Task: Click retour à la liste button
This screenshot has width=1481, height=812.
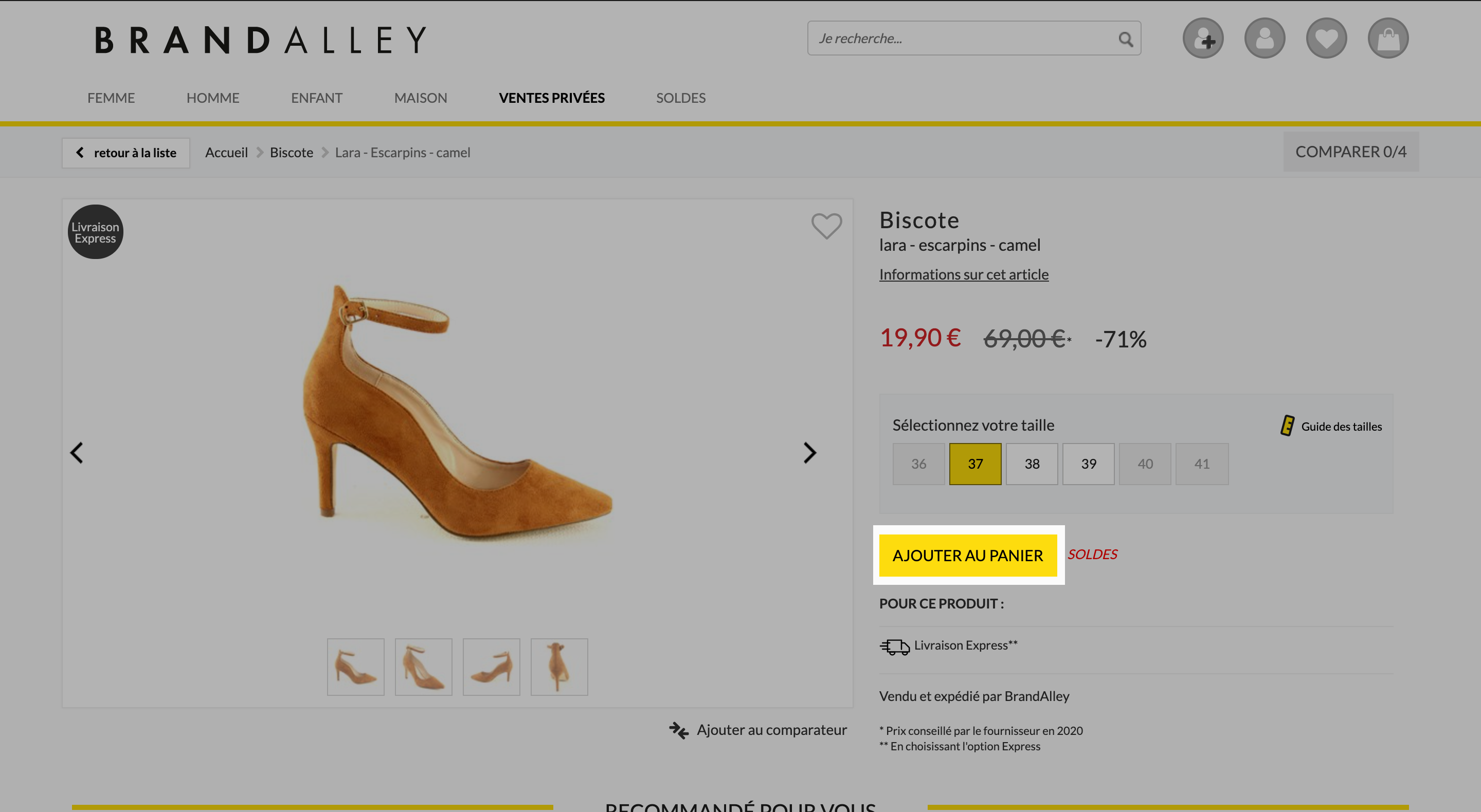Action: [126, 153]
